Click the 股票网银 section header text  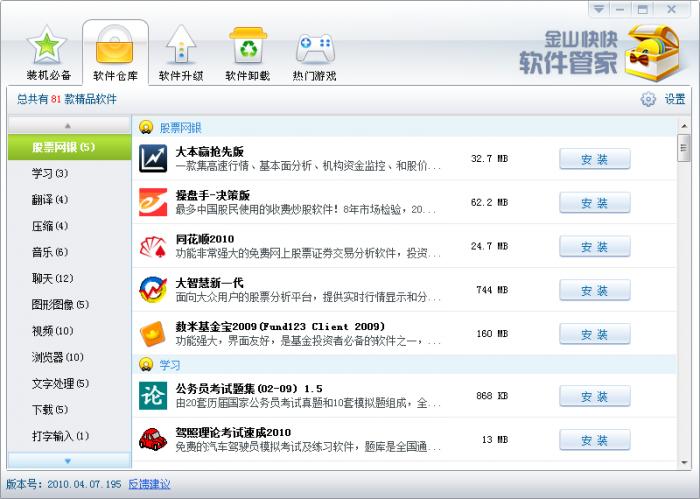pyautogui.click(x=180, y=128)
